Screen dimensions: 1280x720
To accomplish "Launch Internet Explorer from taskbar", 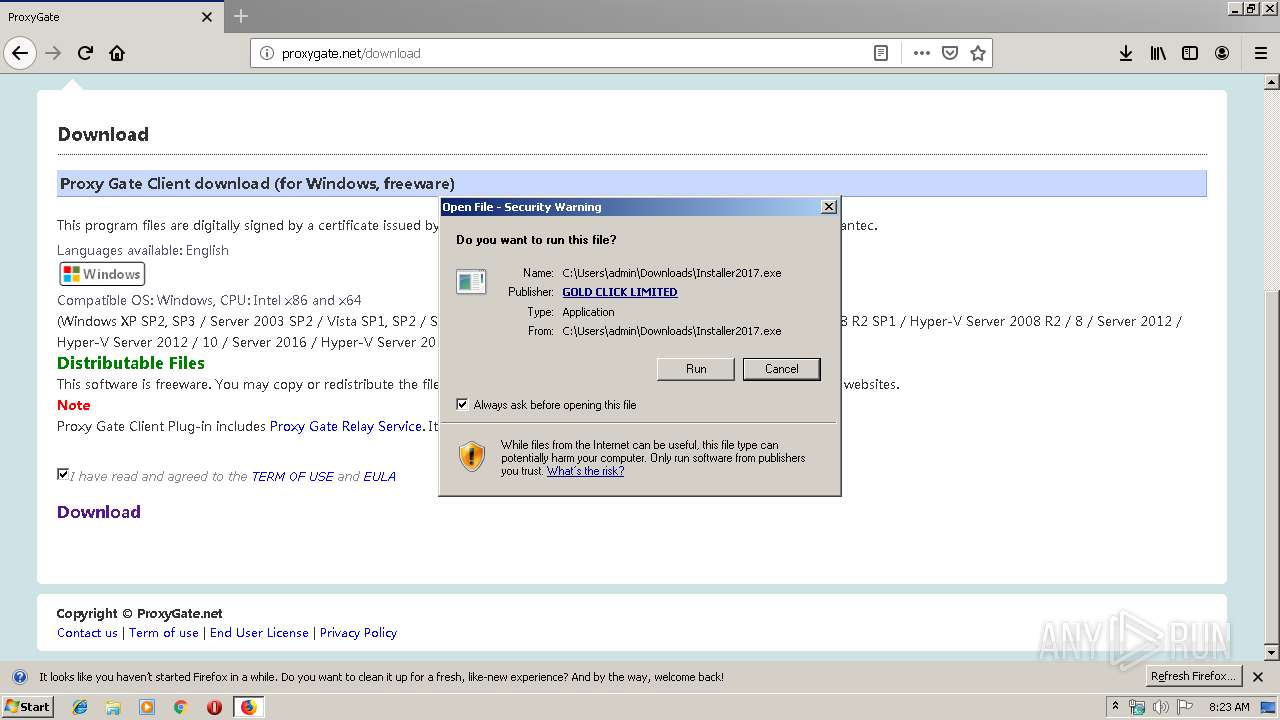I will tap(80, 707).
